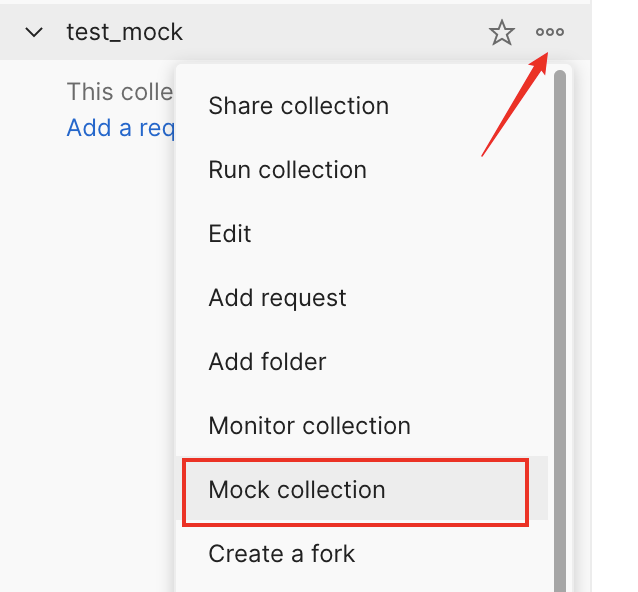Open Monitor collection from the menu
This screenshot has width=638, height=592.
click(309, 426)
